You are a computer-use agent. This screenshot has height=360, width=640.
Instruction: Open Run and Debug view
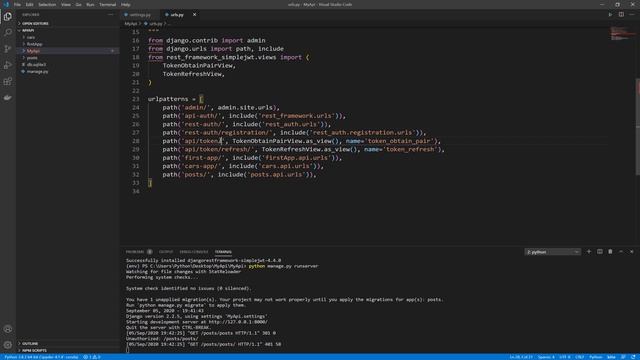[x=8, y=65]
